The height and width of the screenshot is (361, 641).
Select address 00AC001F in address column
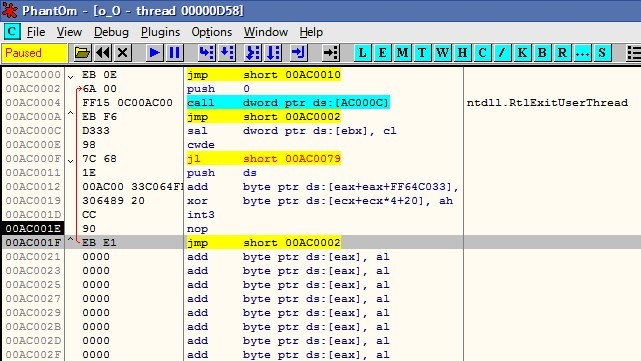(33, 242)
